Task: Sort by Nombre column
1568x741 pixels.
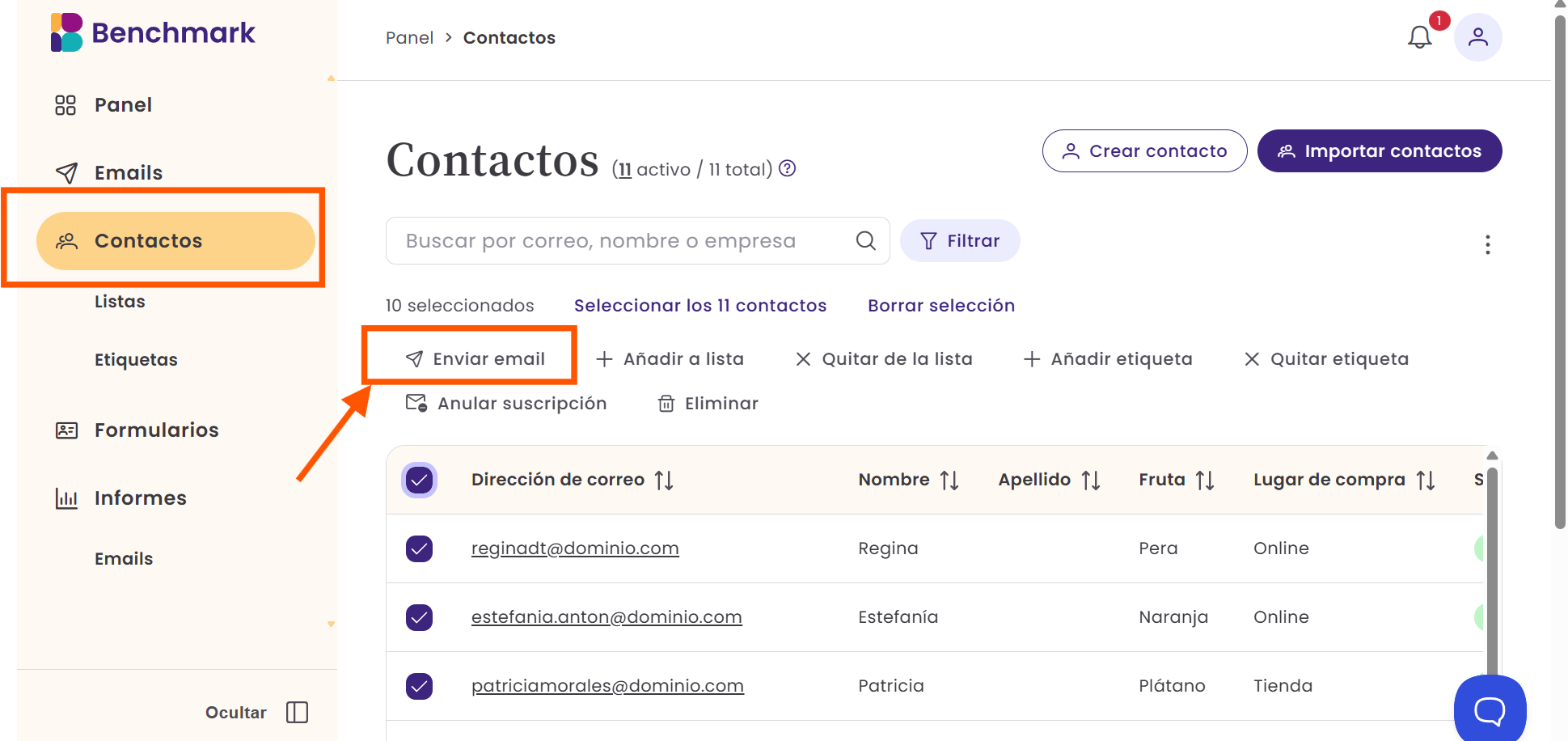Action: (949, 480)
